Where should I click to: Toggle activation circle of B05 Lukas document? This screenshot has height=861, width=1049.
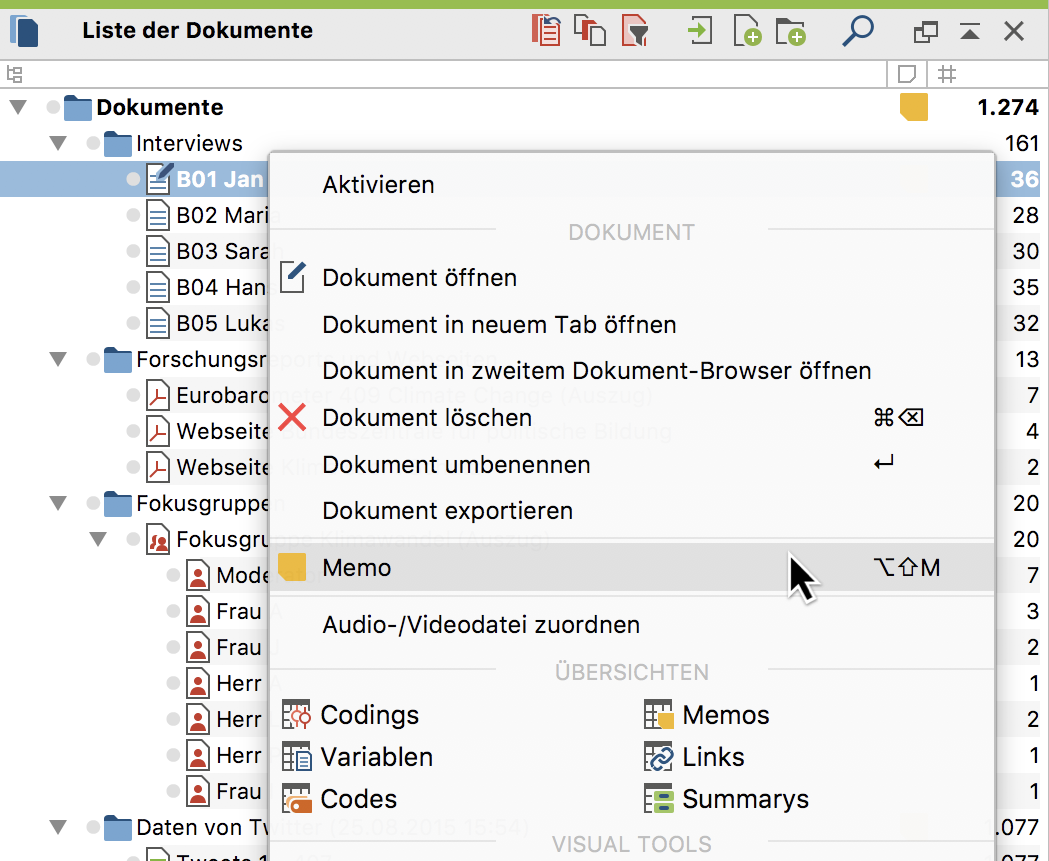click(133, 323)
